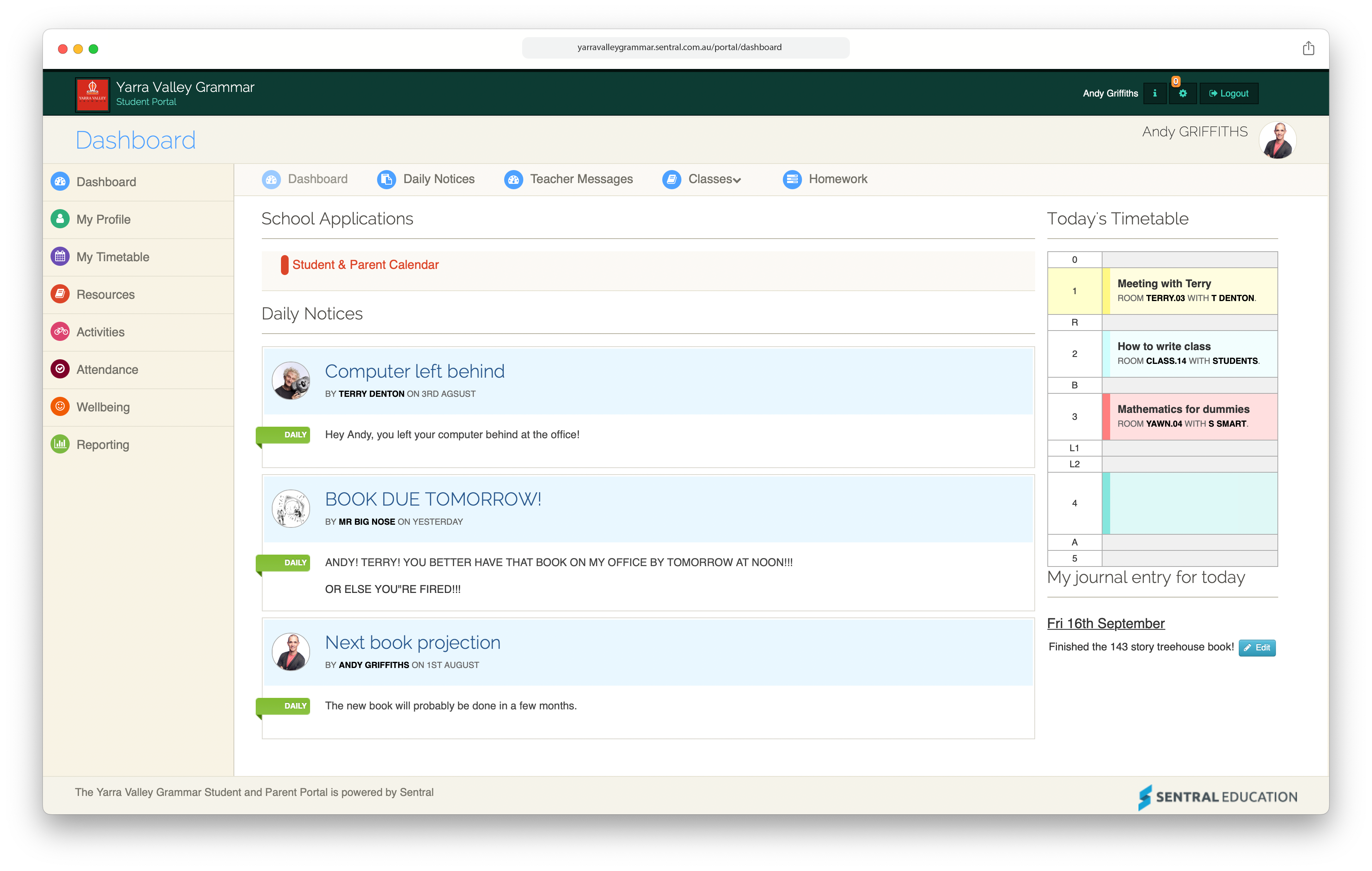Switch to the Teacher Messages tab
The width and height of the screenshot is (1372, 871).
point(581,179)
